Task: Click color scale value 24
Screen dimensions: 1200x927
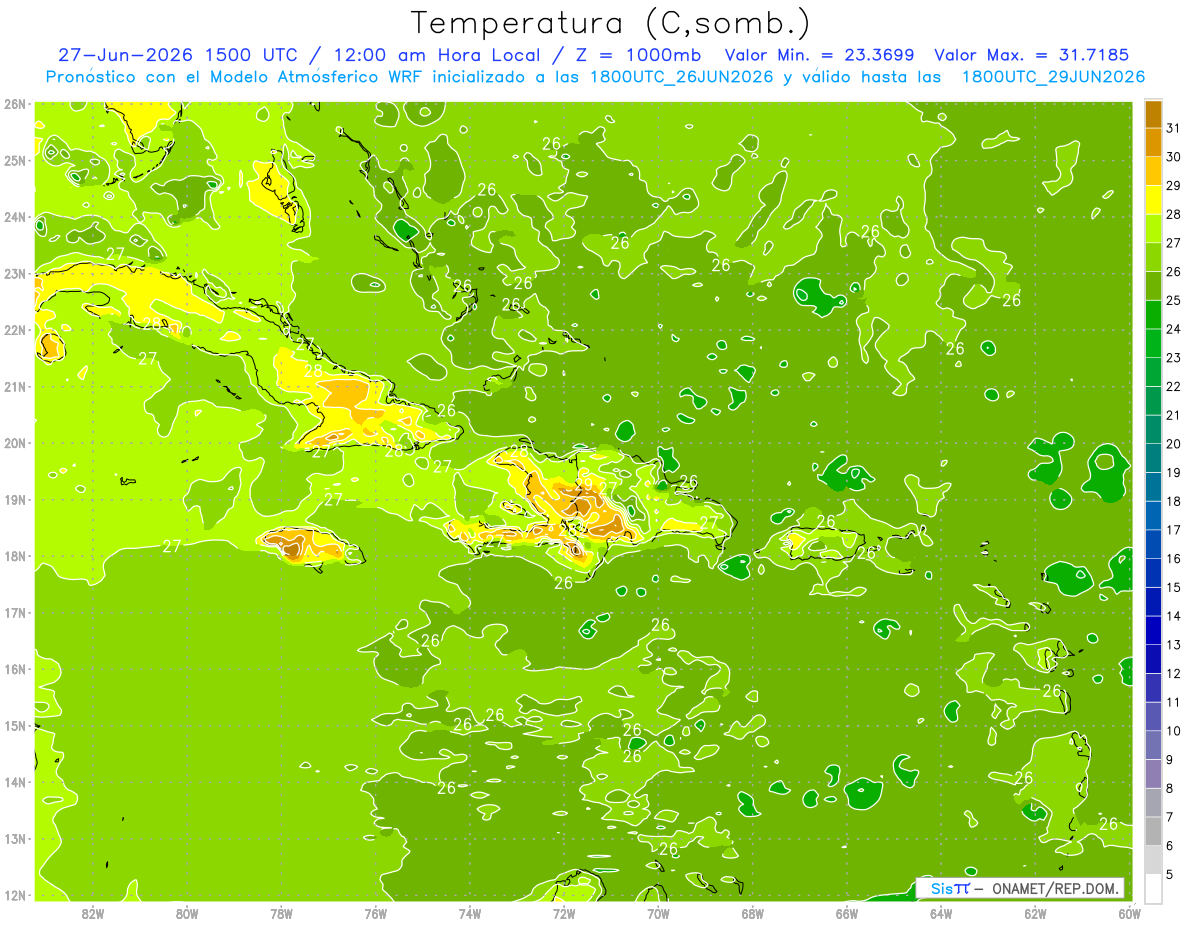Action: tap(1173, 329)
